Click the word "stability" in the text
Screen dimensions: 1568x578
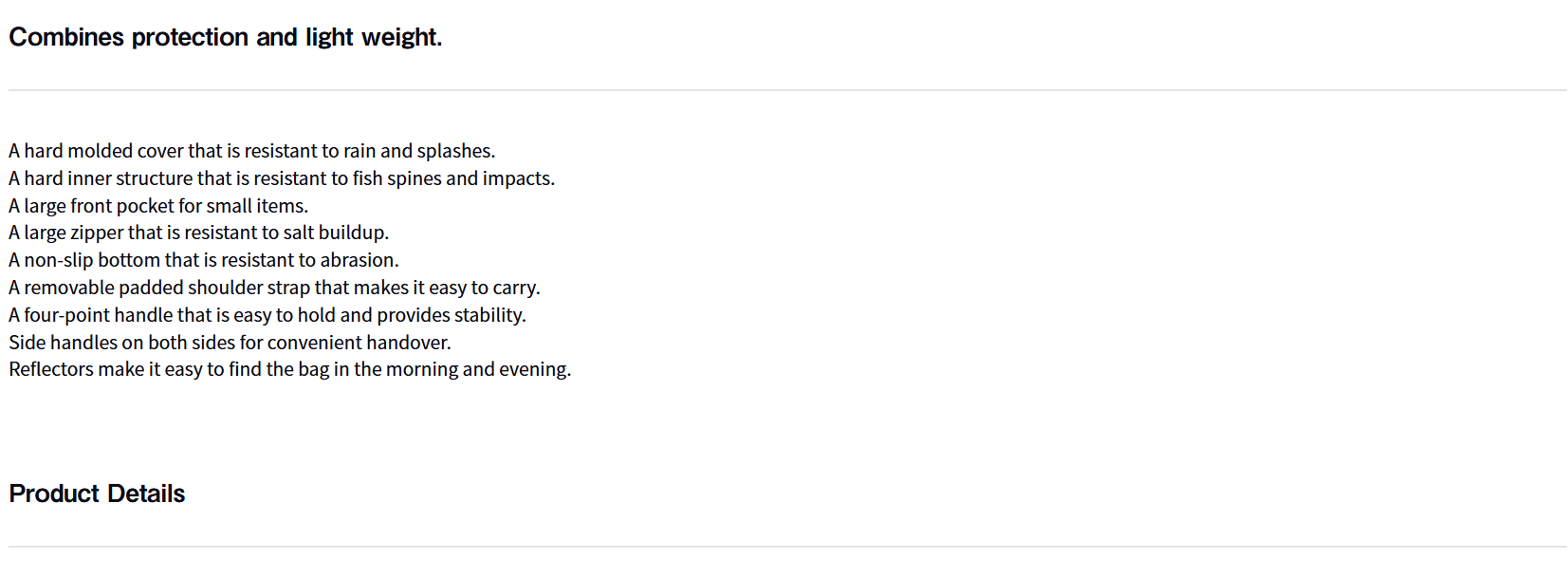(x=489, y=315)
